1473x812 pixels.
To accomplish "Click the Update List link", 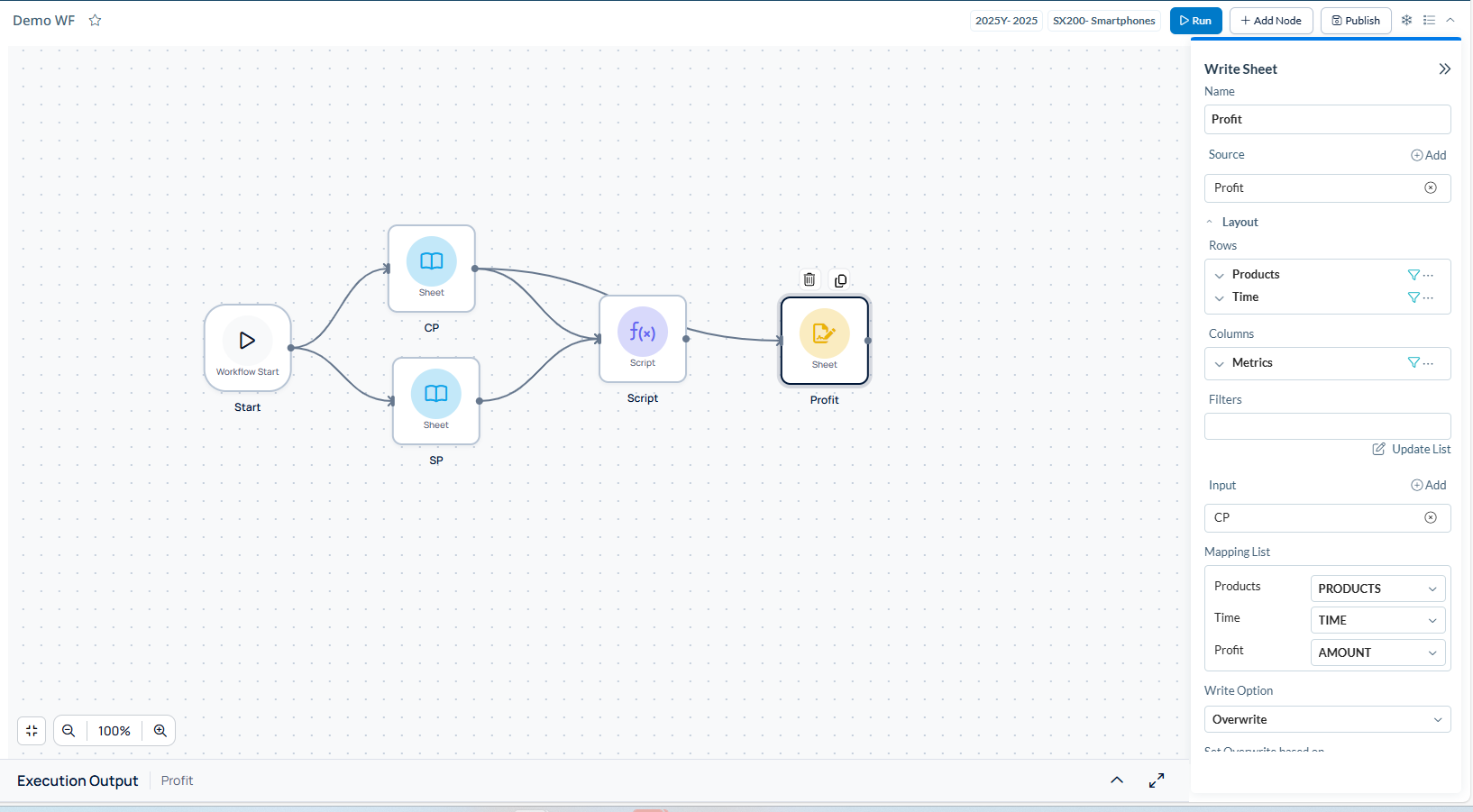I will [x=1412, y=450].
